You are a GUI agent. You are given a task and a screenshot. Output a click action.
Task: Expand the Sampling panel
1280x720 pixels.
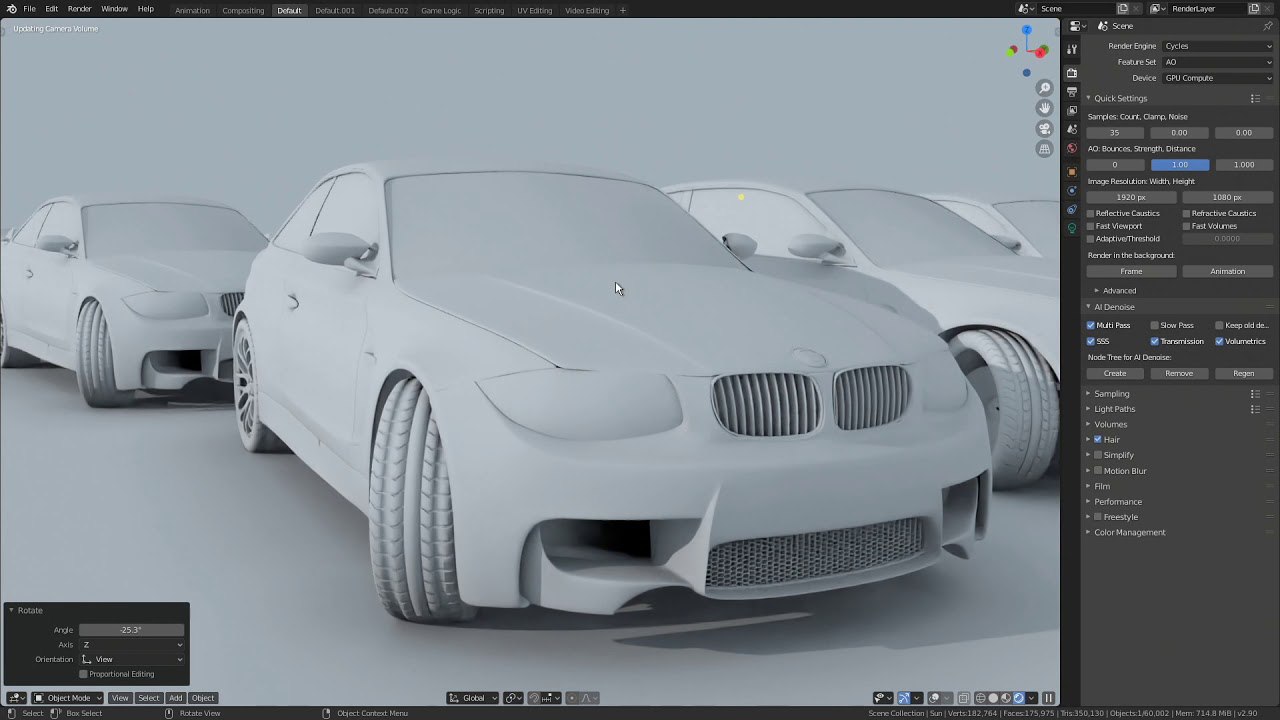(x=1111, y=394)
